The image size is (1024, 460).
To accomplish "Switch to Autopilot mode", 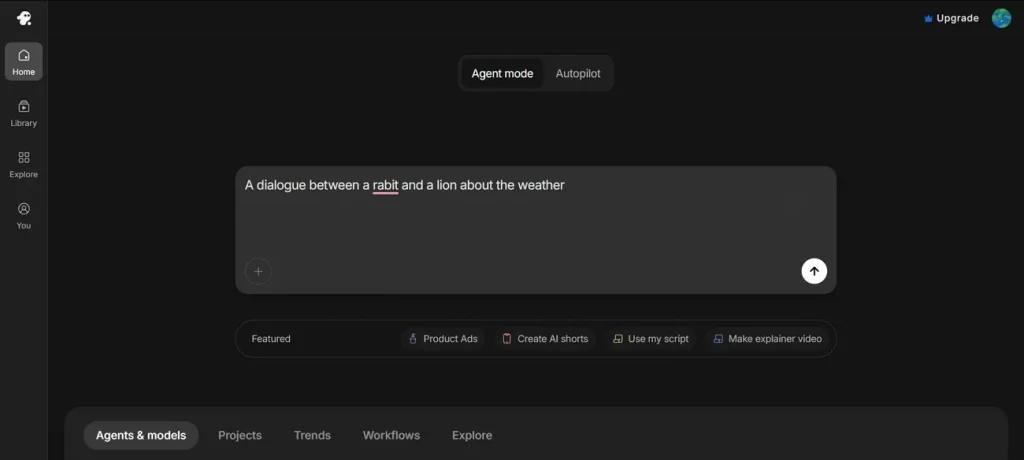I will tap(578, 73).
